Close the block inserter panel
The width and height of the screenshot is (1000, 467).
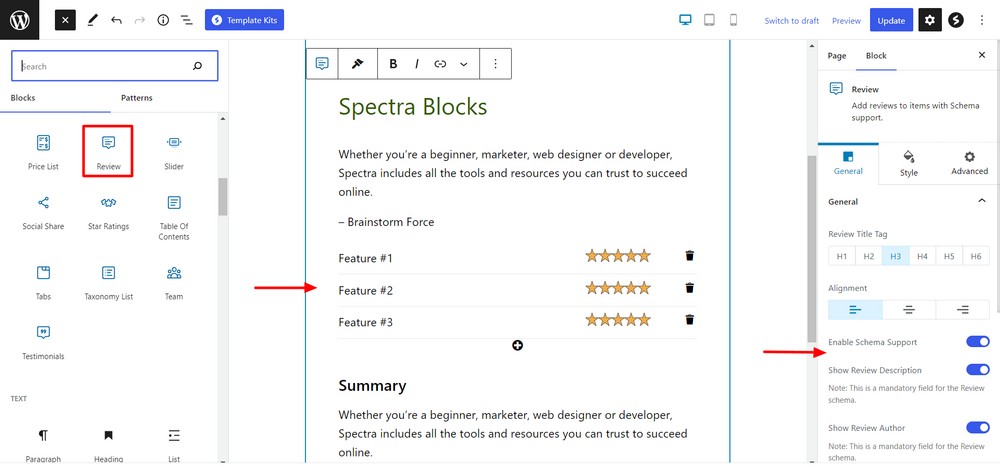pyautogui.click(x=65, y=20)
